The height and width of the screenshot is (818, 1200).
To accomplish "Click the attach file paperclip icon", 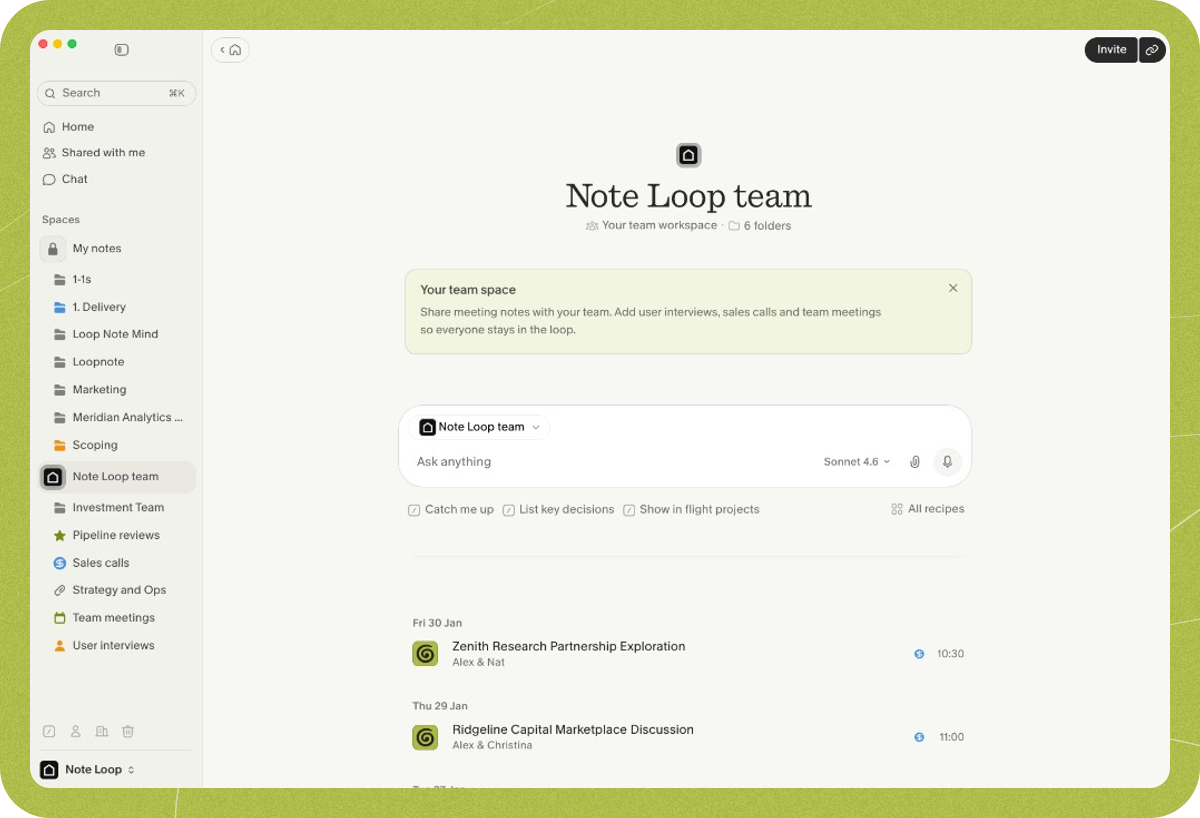I will coord(914,462).
